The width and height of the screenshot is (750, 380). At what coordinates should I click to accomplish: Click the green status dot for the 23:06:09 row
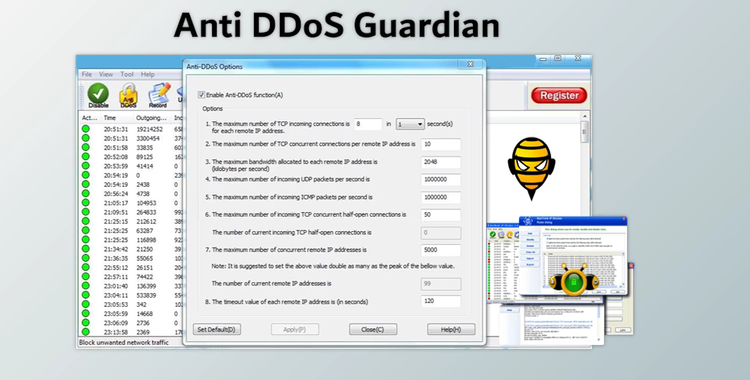(x=86, y=323)
